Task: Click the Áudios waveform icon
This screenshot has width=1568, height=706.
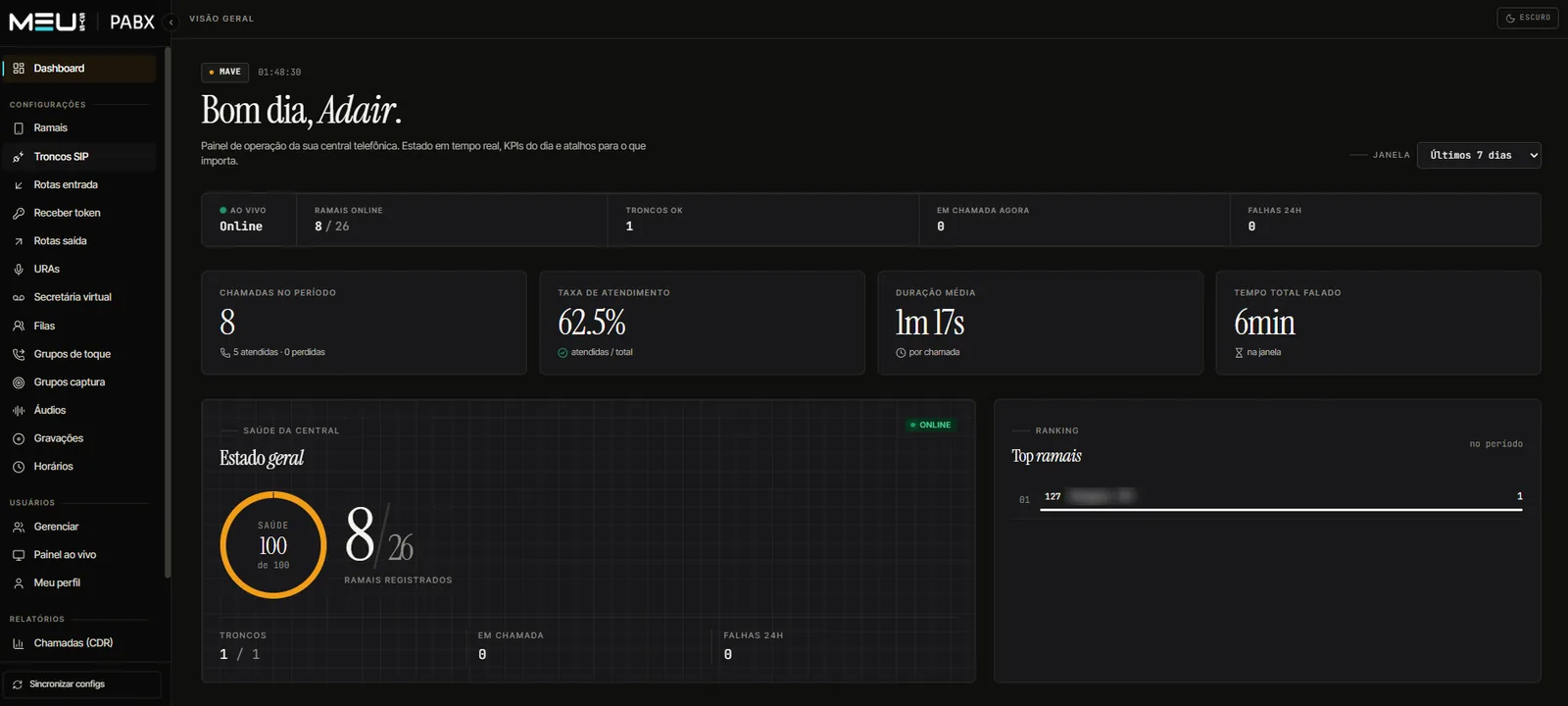Action: click(x=19, y=411)
